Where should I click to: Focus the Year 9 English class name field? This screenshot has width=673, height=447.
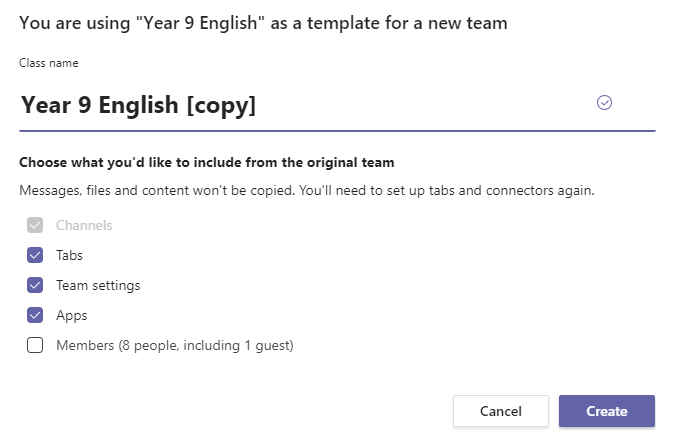pos(337,105)
